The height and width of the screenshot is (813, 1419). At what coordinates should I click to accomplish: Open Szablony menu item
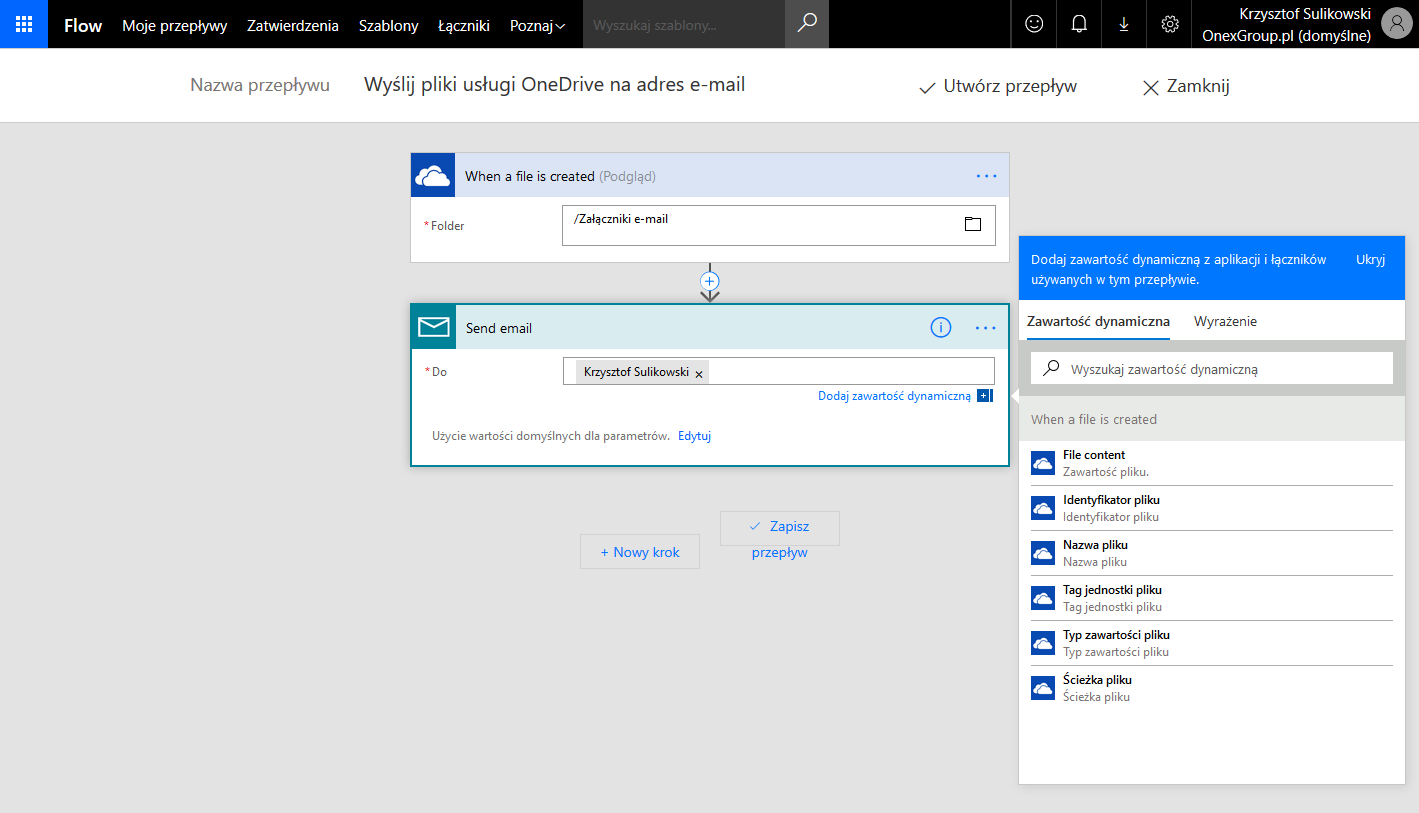[x=389, y=26]
